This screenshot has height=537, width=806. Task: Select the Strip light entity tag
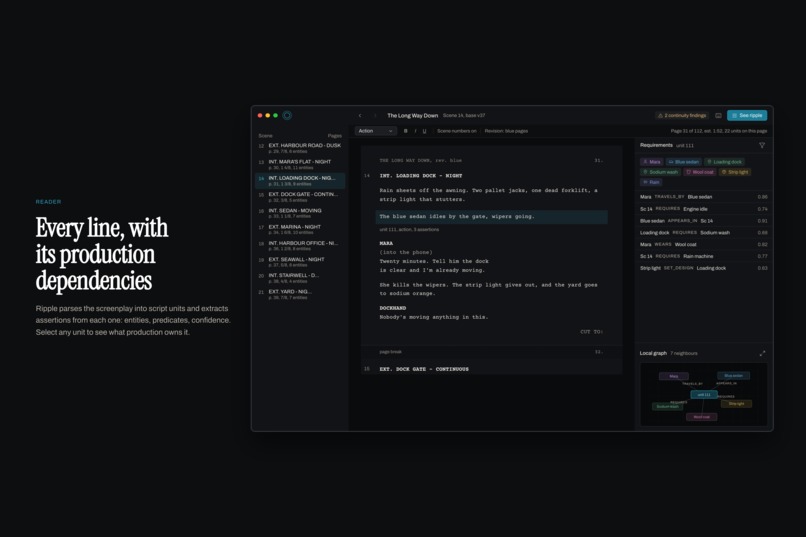click(x=735, y=172)
